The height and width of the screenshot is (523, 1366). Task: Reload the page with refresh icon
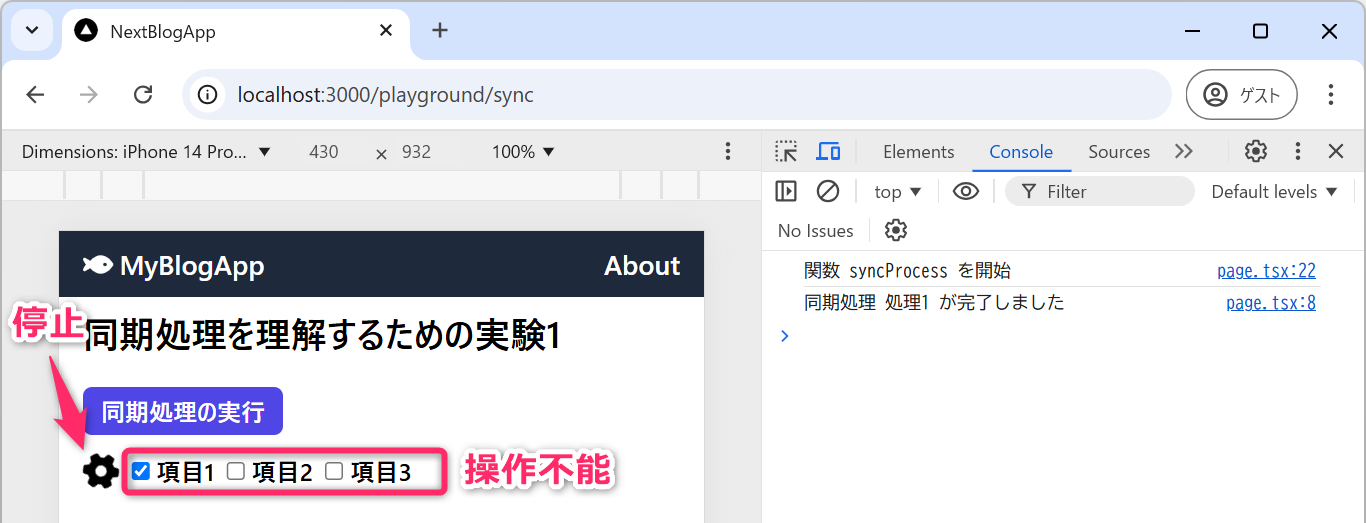(x=143, y=95)
